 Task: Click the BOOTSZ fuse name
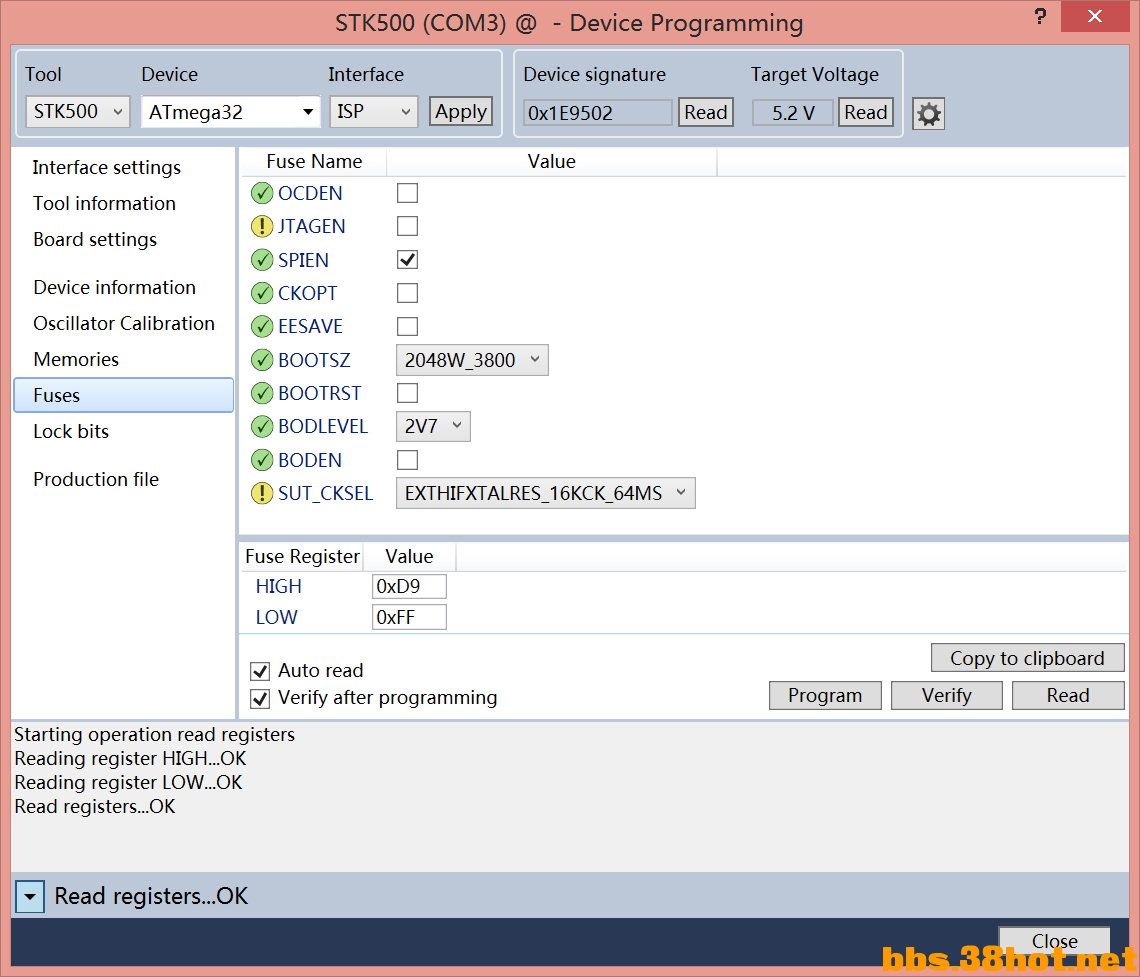pyautogui.click(x=314, y=360)
